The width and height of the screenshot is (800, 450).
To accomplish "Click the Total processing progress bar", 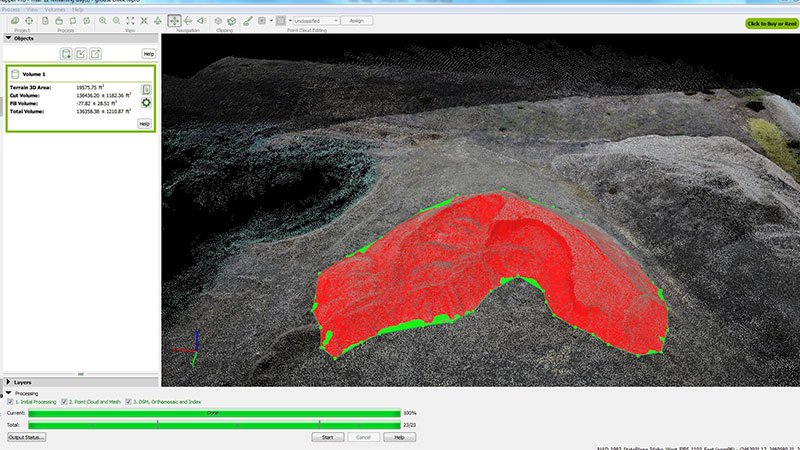I will pyautogui.click(x=213, y=424).
